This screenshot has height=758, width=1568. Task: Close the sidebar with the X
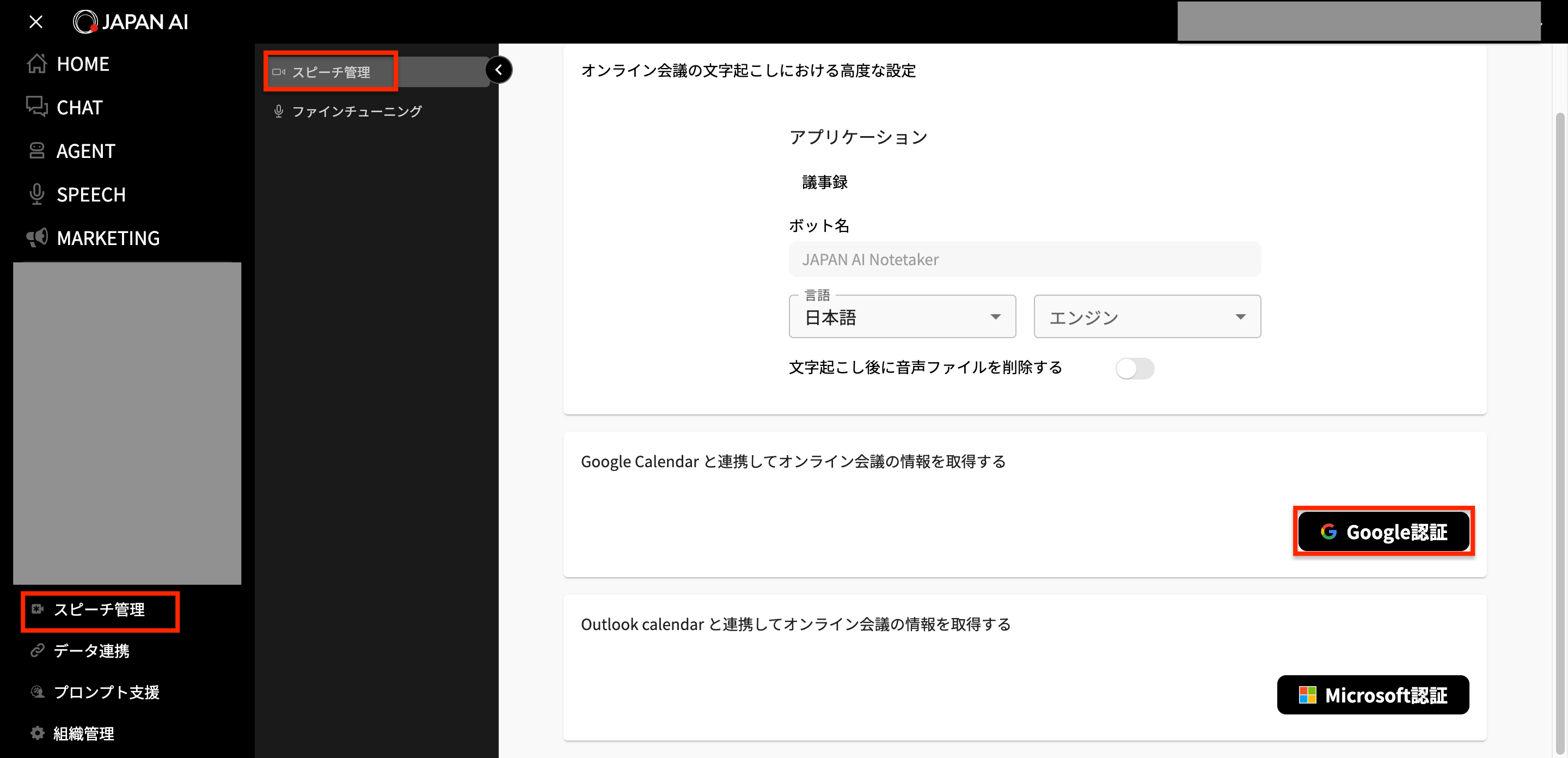pos(36,21)
